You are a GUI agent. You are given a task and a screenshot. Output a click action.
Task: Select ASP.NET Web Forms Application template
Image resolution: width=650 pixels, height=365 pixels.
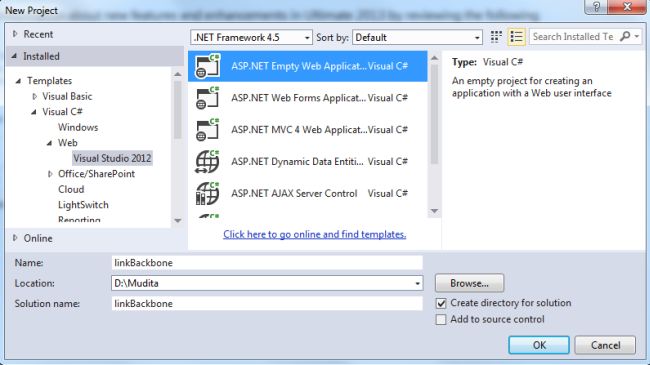(x=308, y=98)
